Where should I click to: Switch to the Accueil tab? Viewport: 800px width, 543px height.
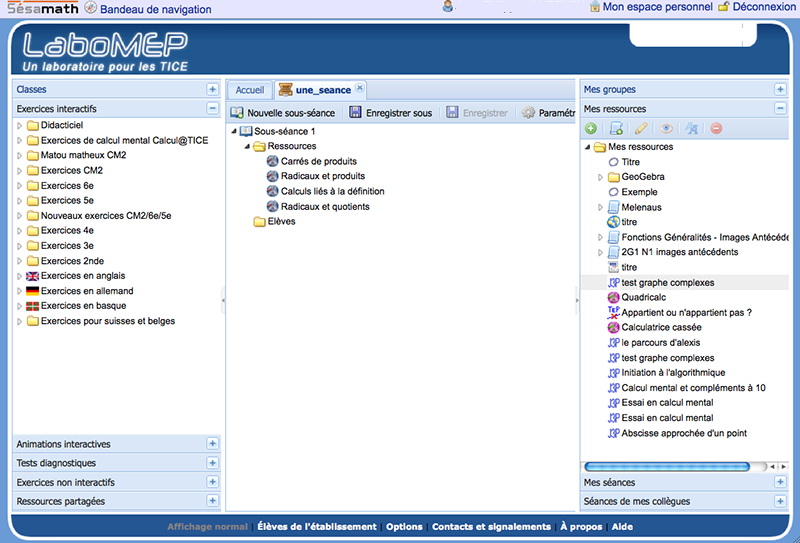pos(249,90)
